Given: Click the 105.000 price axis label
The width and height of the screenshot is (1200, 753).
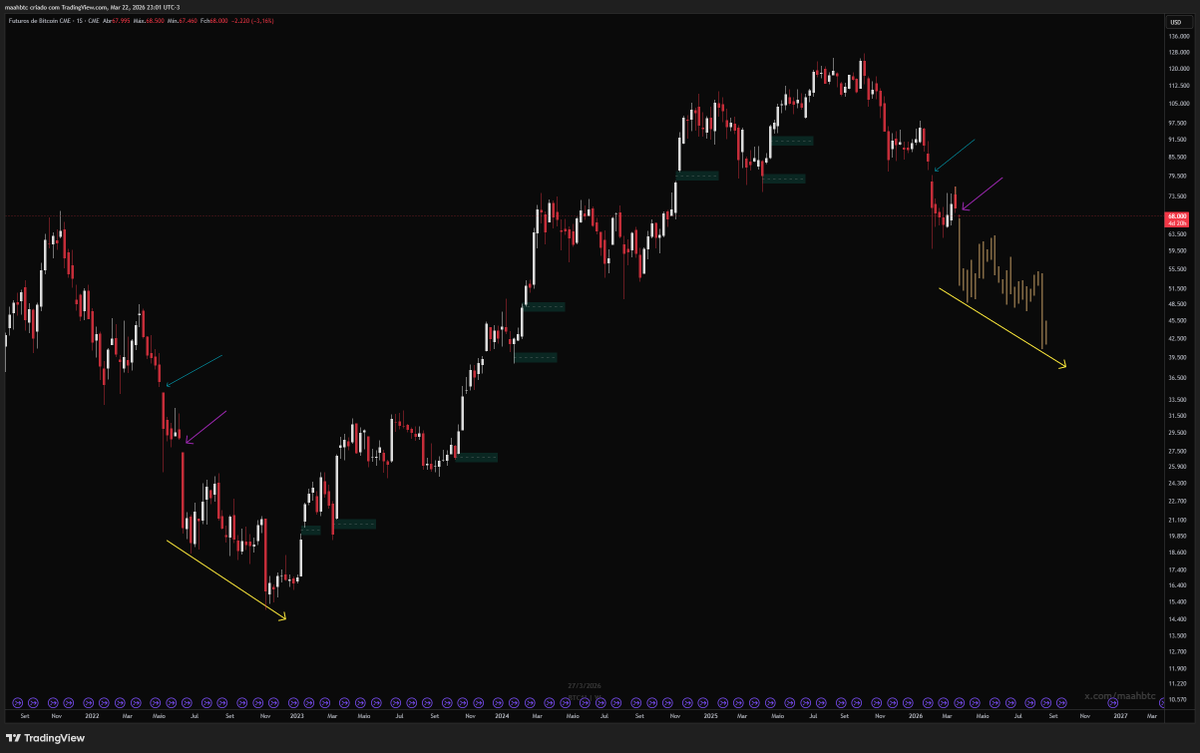Looking at the screenshot, I should click(1177, 104).
